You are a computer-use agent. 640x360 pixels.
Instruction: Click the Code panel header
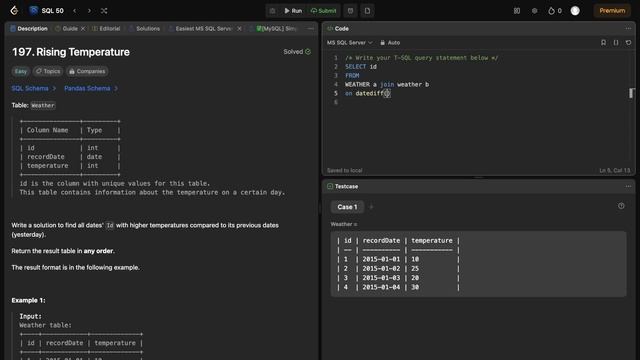pyautogui.click(x=338, y=29)
